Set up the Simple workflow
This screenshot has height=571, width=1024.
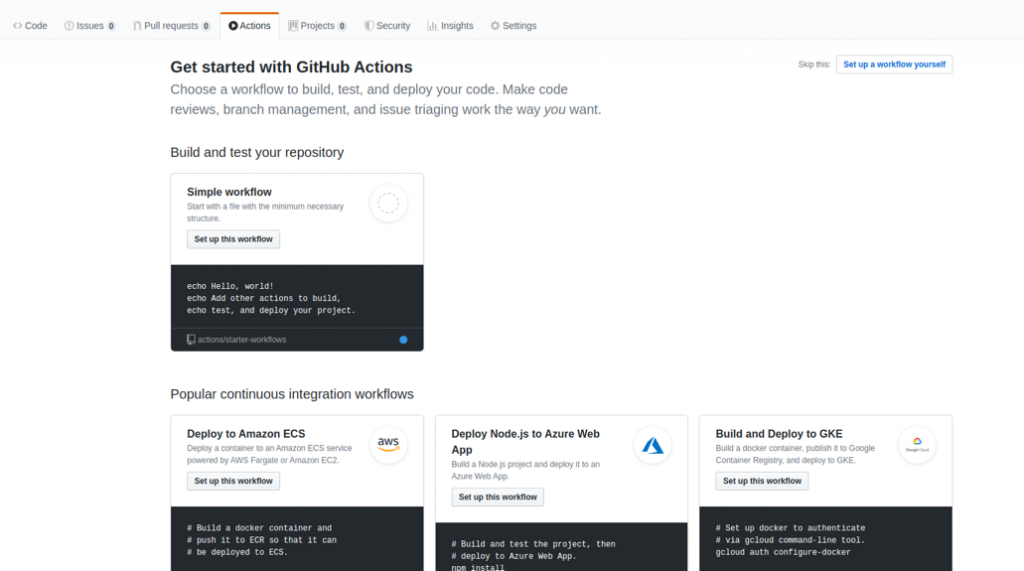[233, 239]
